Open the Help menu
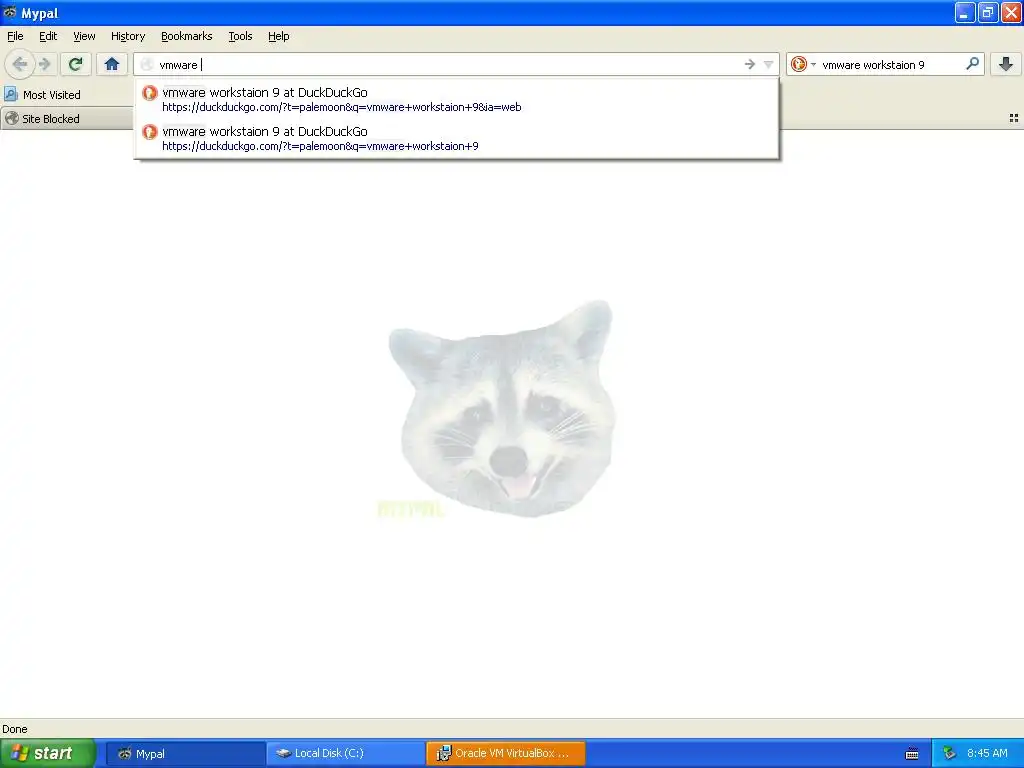This screenshot has height=768, width=1024. 279,36
